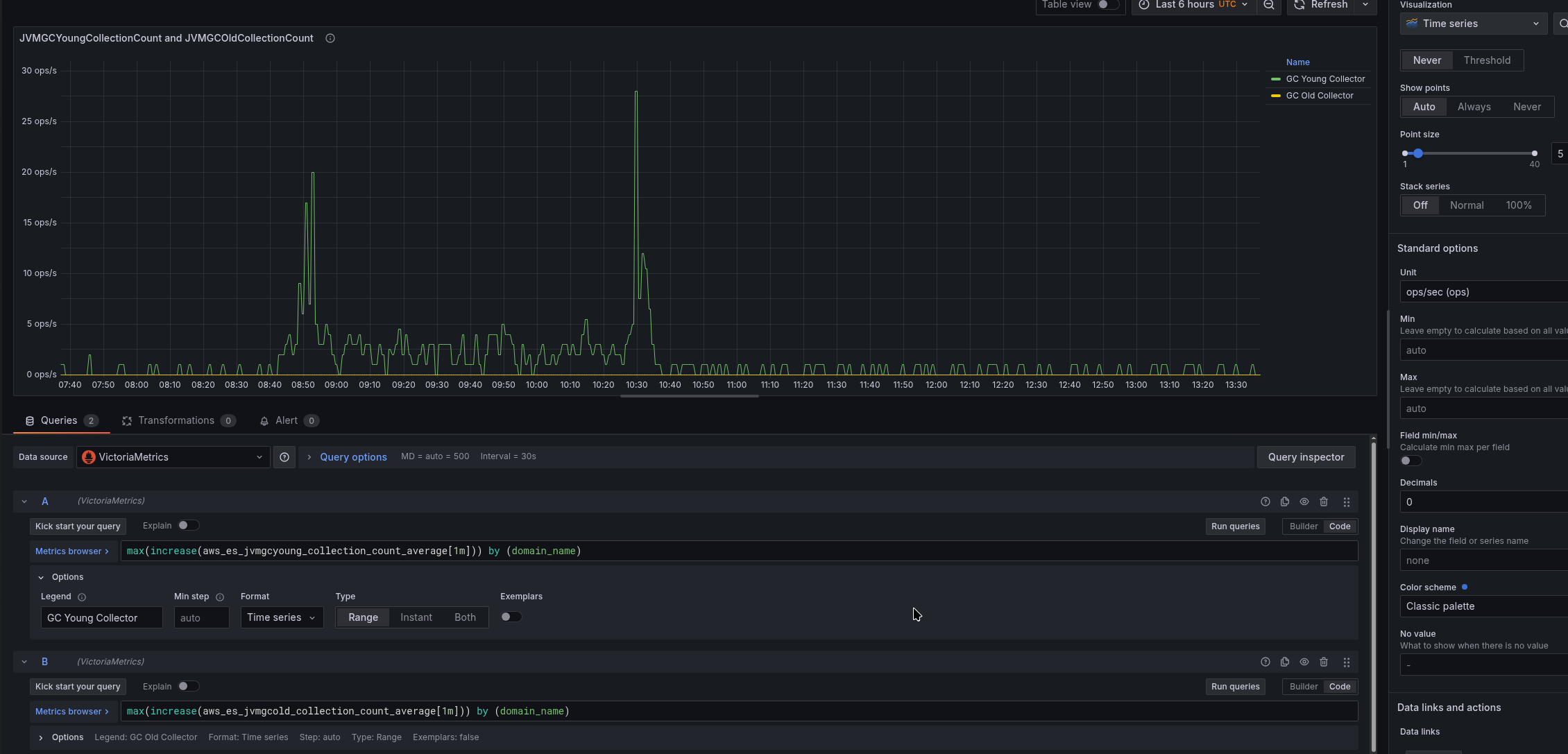This screenshot has width=1568, height=754.
Task: Delete query A using trash icon
Action: [x=1324, y=502]
